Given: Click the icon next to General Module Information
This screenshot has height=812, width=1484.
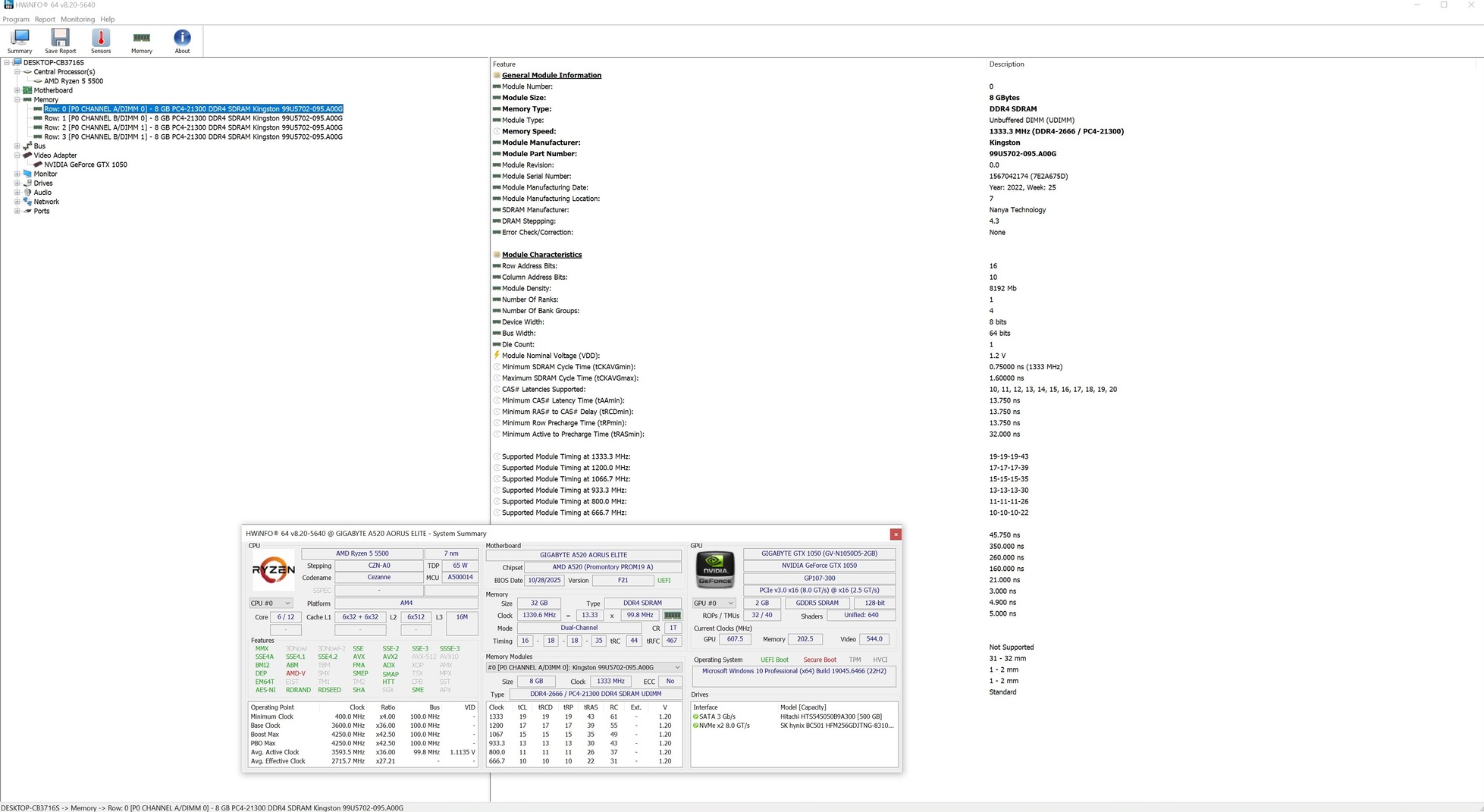Looking at the screenshot, I should (x=497, y=75).
